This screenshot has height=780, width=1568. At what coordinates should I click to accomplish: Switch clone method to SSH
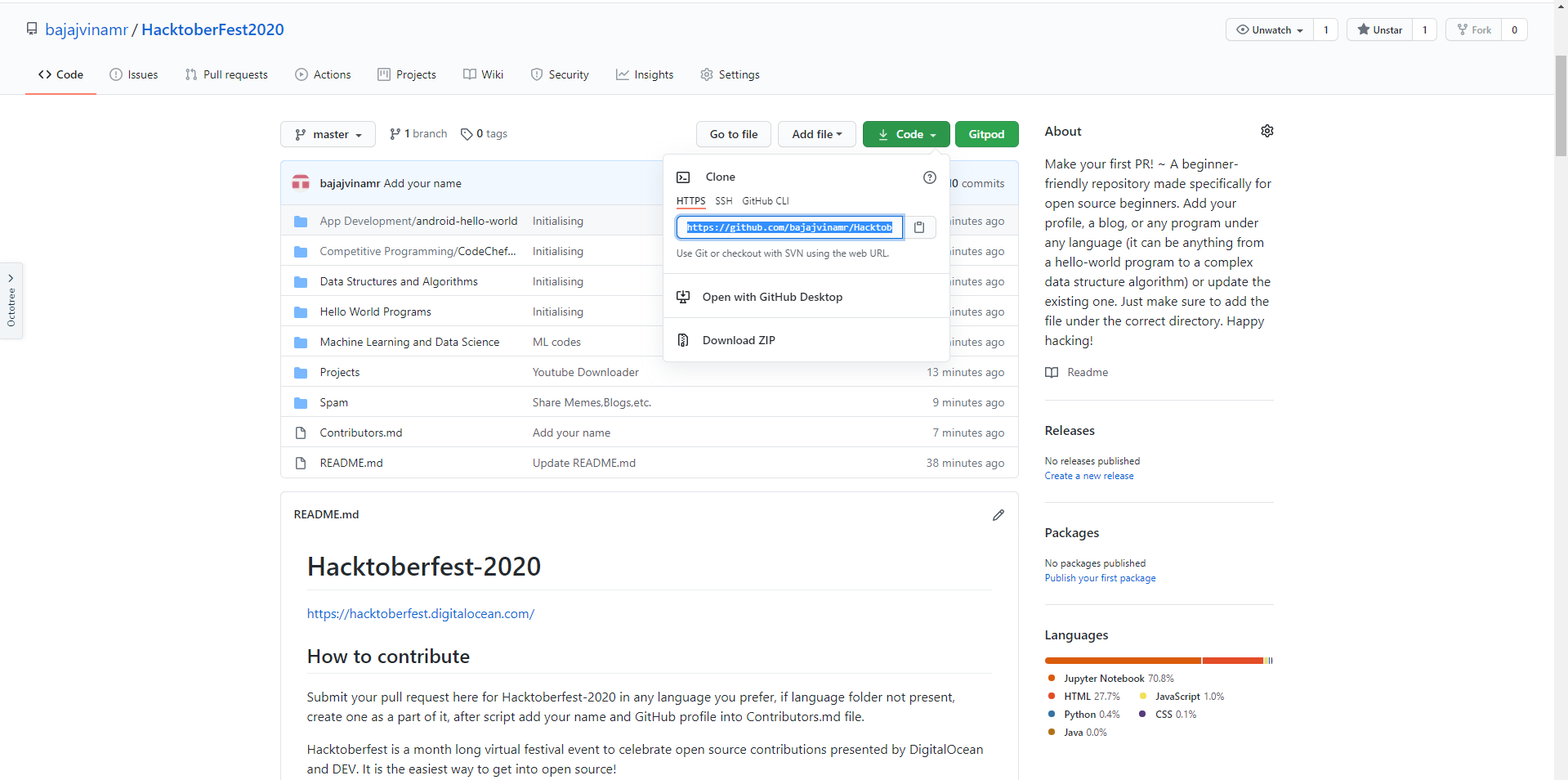(x=724, y=201)
